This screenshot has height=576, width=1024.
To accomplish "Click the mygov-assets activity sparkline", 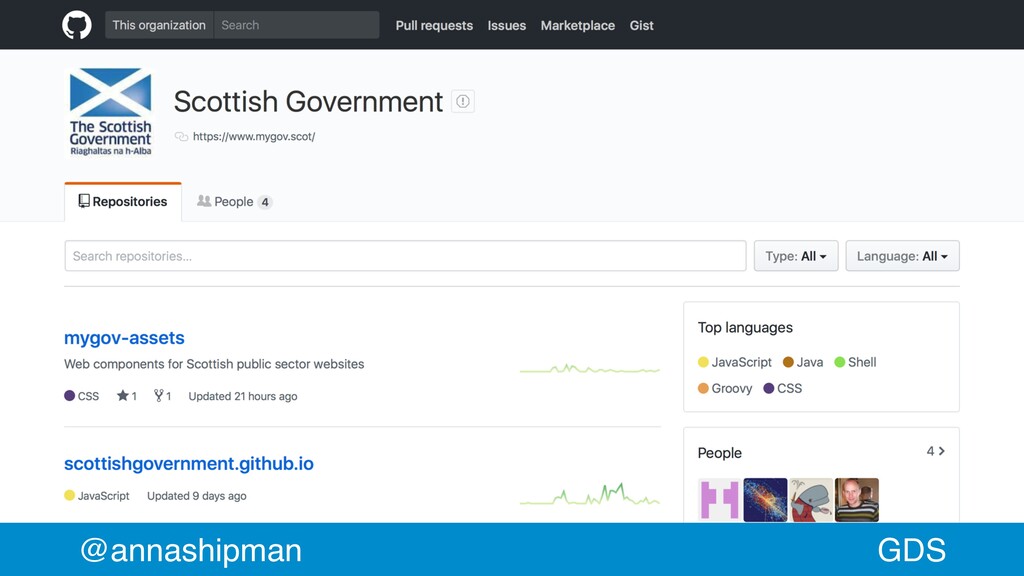I will (x=590, y=369).
